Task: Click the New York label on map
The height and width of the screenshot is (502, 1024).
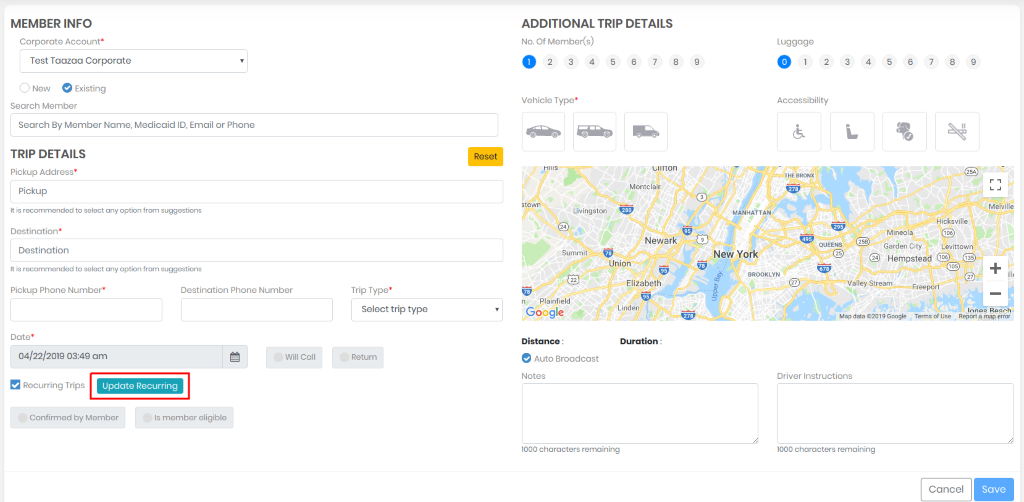Action: click(735, 253)
